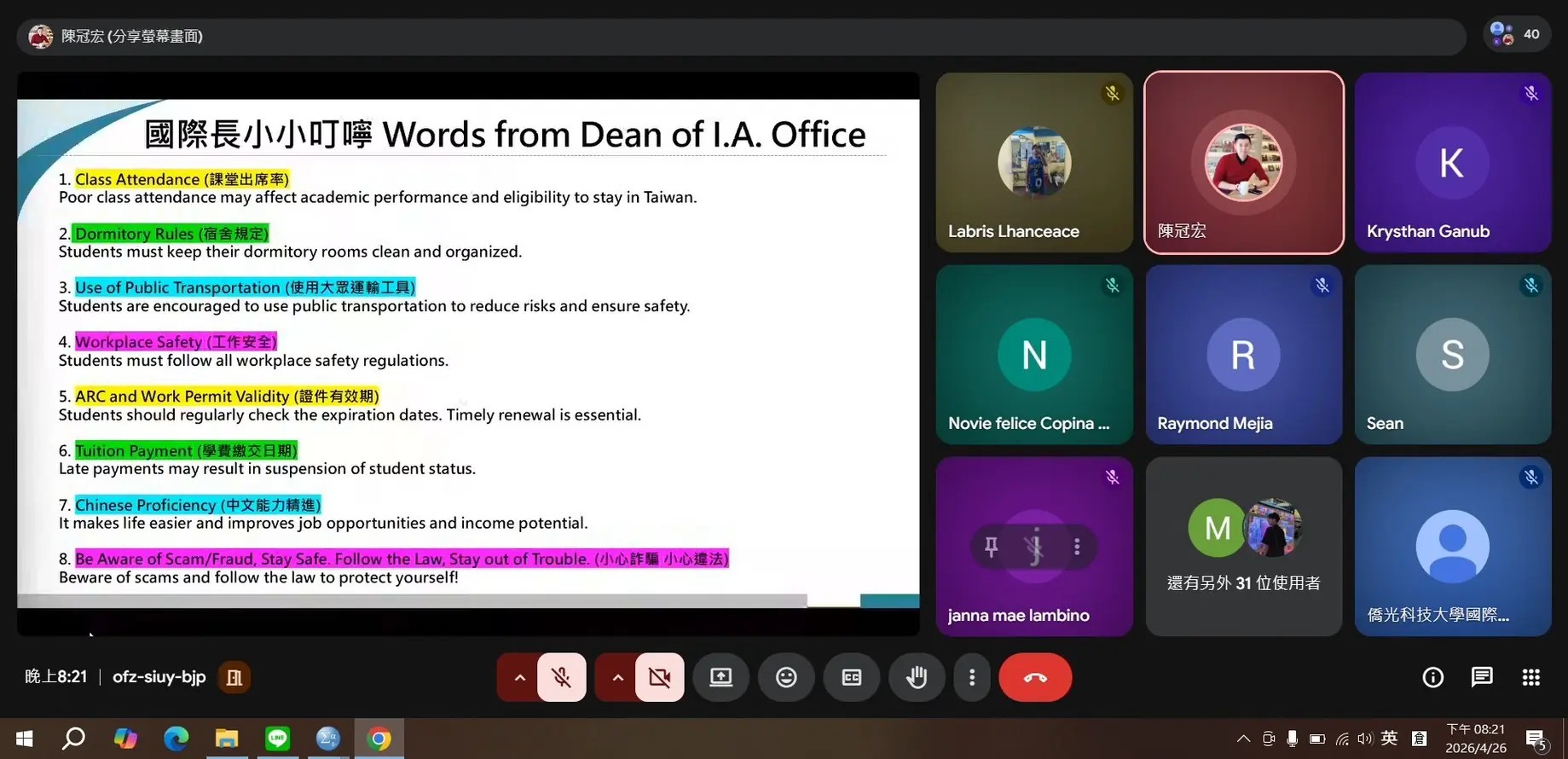Expand audio settings chevron
Image resolution: width=1568 pixels, height=759 pixels.
coord(519,677)
